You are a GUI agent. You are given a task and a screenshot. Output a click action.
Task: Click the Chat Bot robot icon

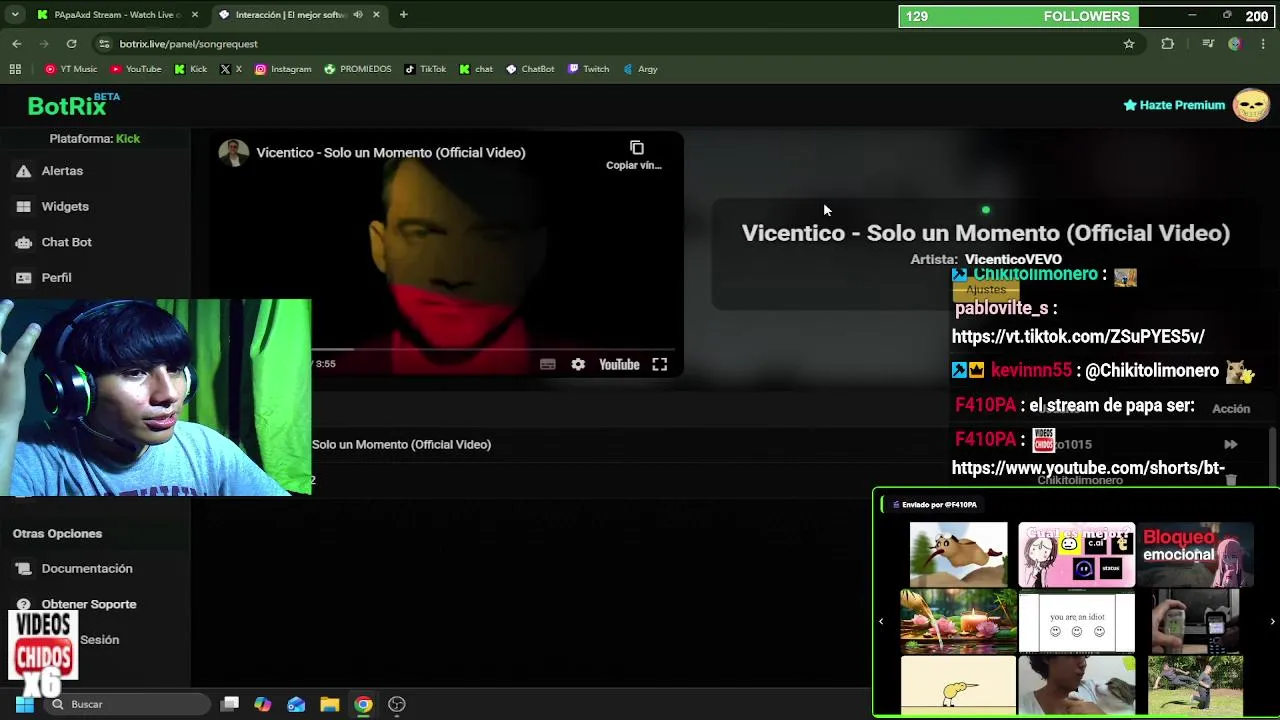coord(24,242)
